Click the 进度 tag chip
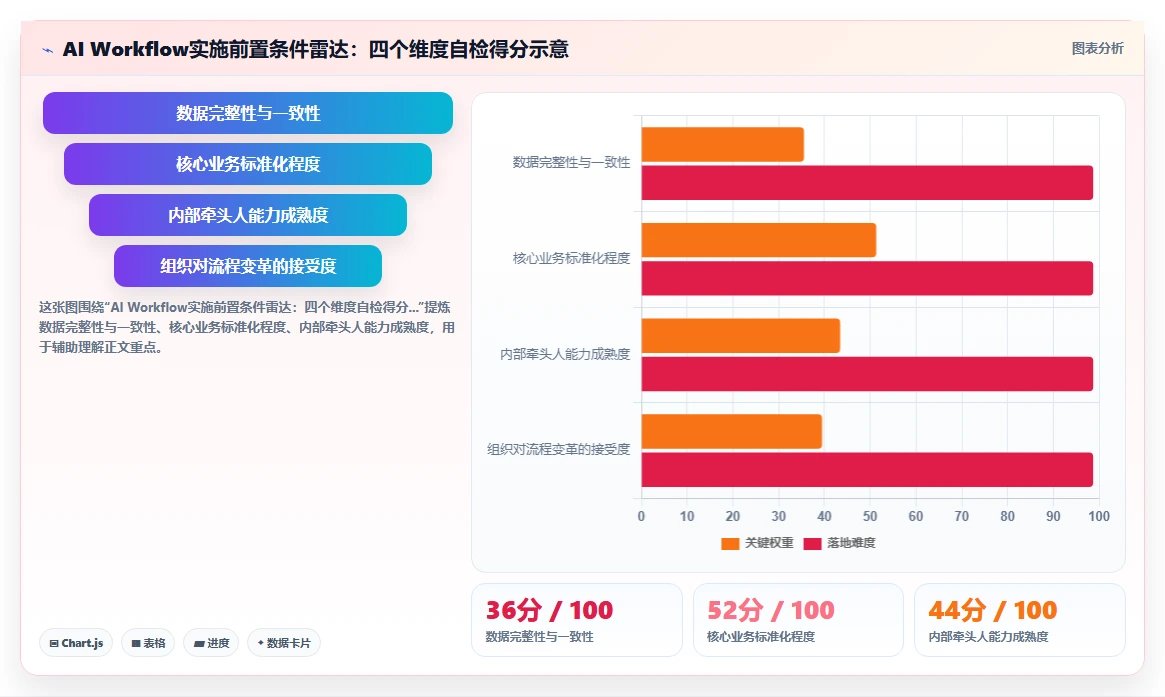This screenshot has height=697, width=1165. click(211, 643)
